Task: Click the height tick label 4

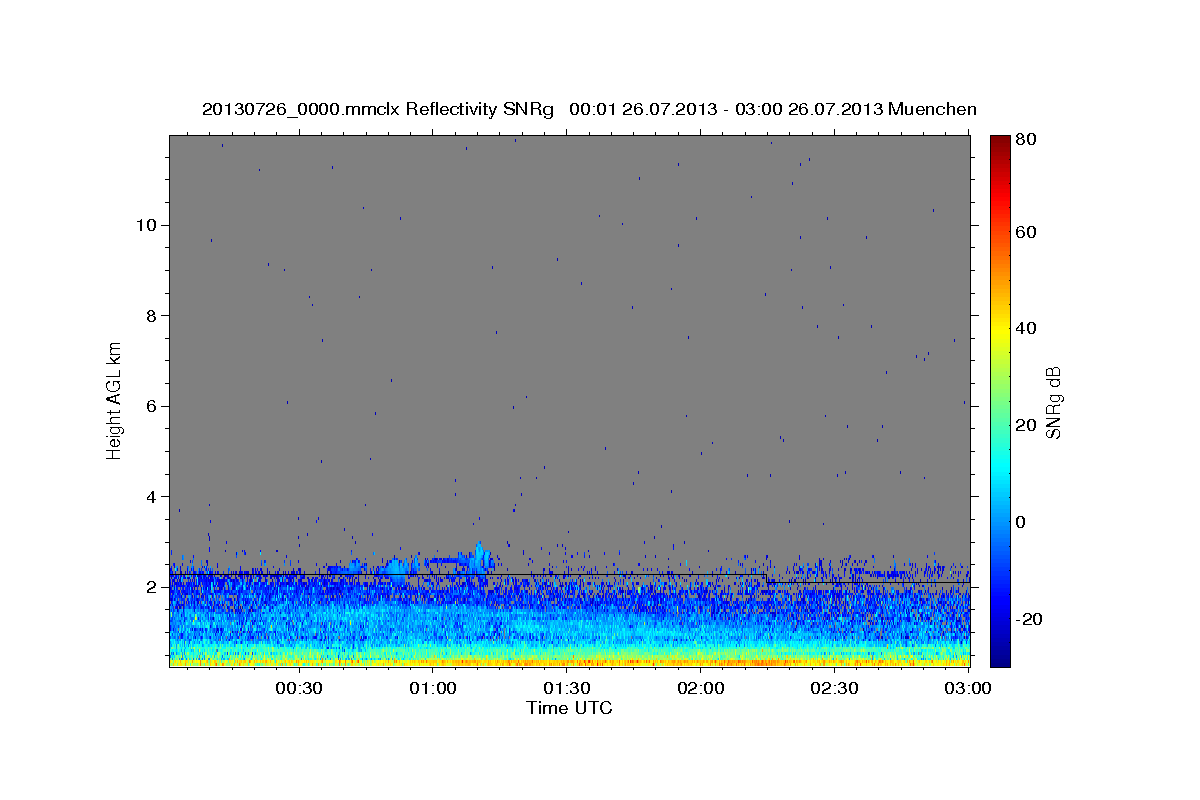Action: pos(151,497)
